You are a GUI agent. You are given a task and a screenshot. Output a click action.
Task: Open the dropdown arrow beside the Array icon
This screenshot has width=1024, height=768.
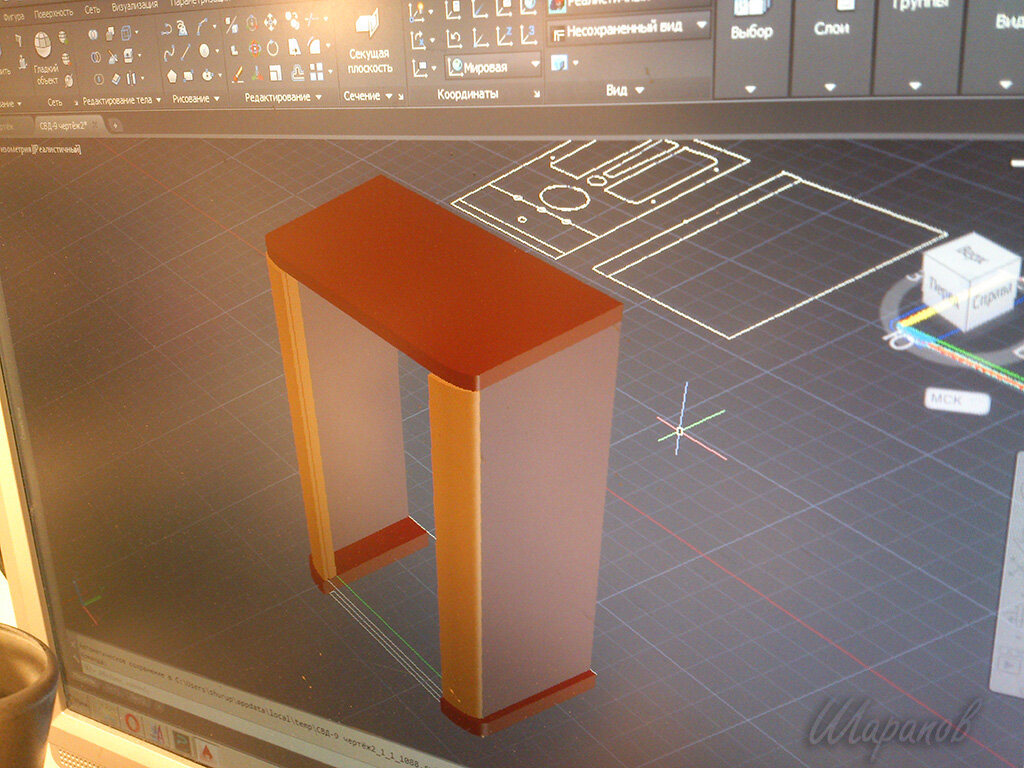point(330,71)
